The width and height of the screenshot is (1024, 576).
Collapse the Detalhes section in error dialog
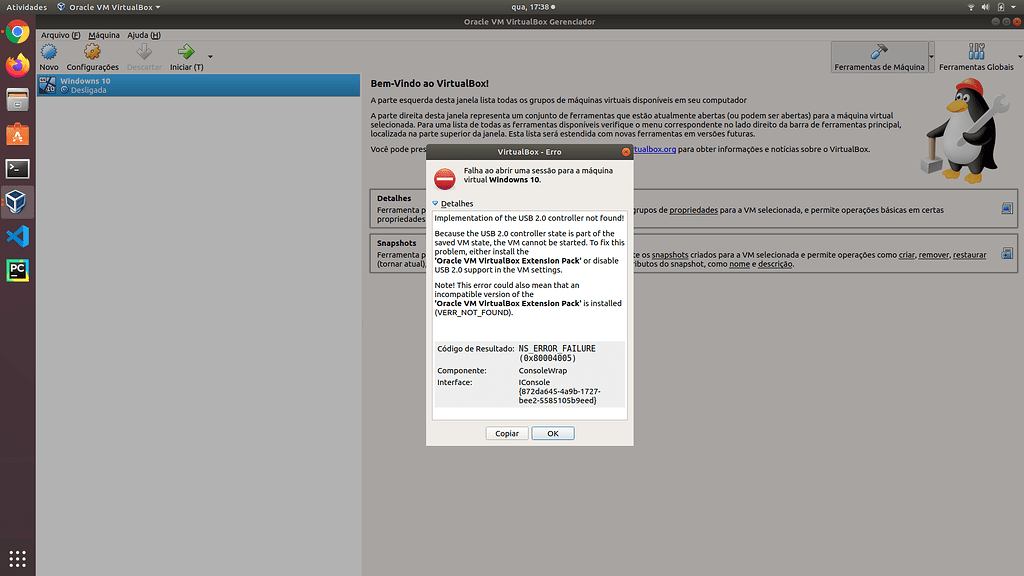435,204
